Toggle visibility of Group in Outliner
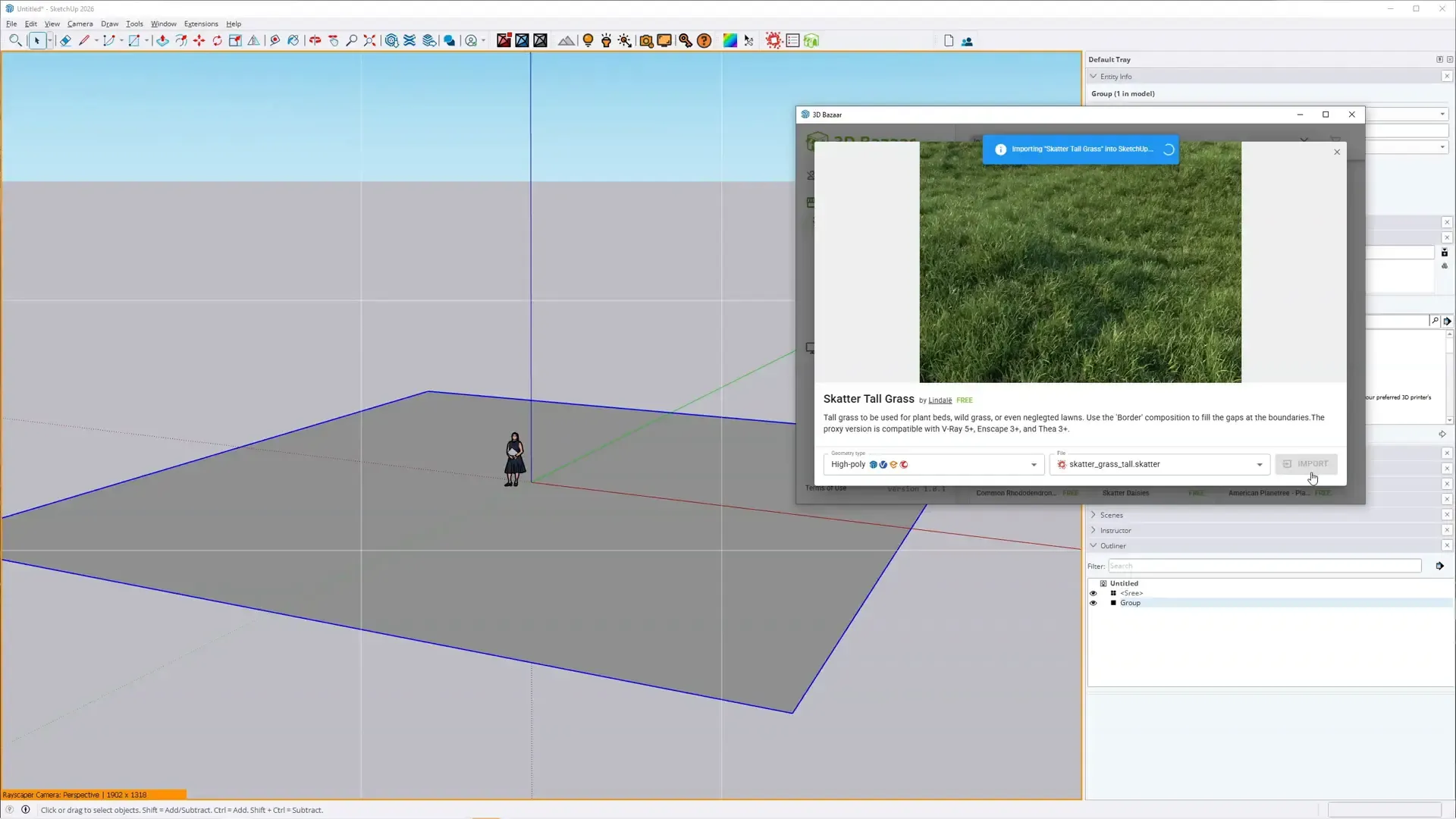1456x819 pixels. 1093,603
